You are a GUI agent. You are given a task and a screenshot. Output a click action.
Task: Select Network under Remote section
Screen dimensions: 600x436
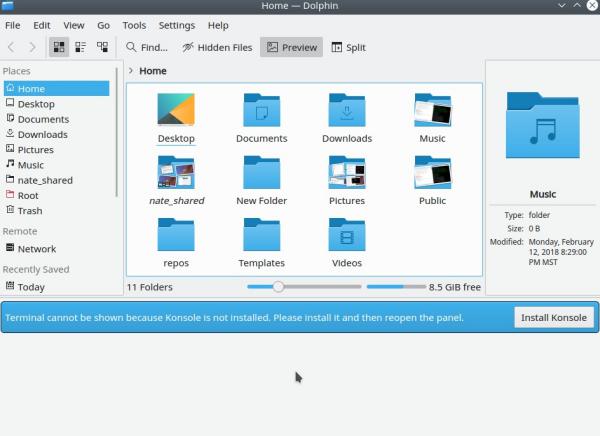click(36, 249)
